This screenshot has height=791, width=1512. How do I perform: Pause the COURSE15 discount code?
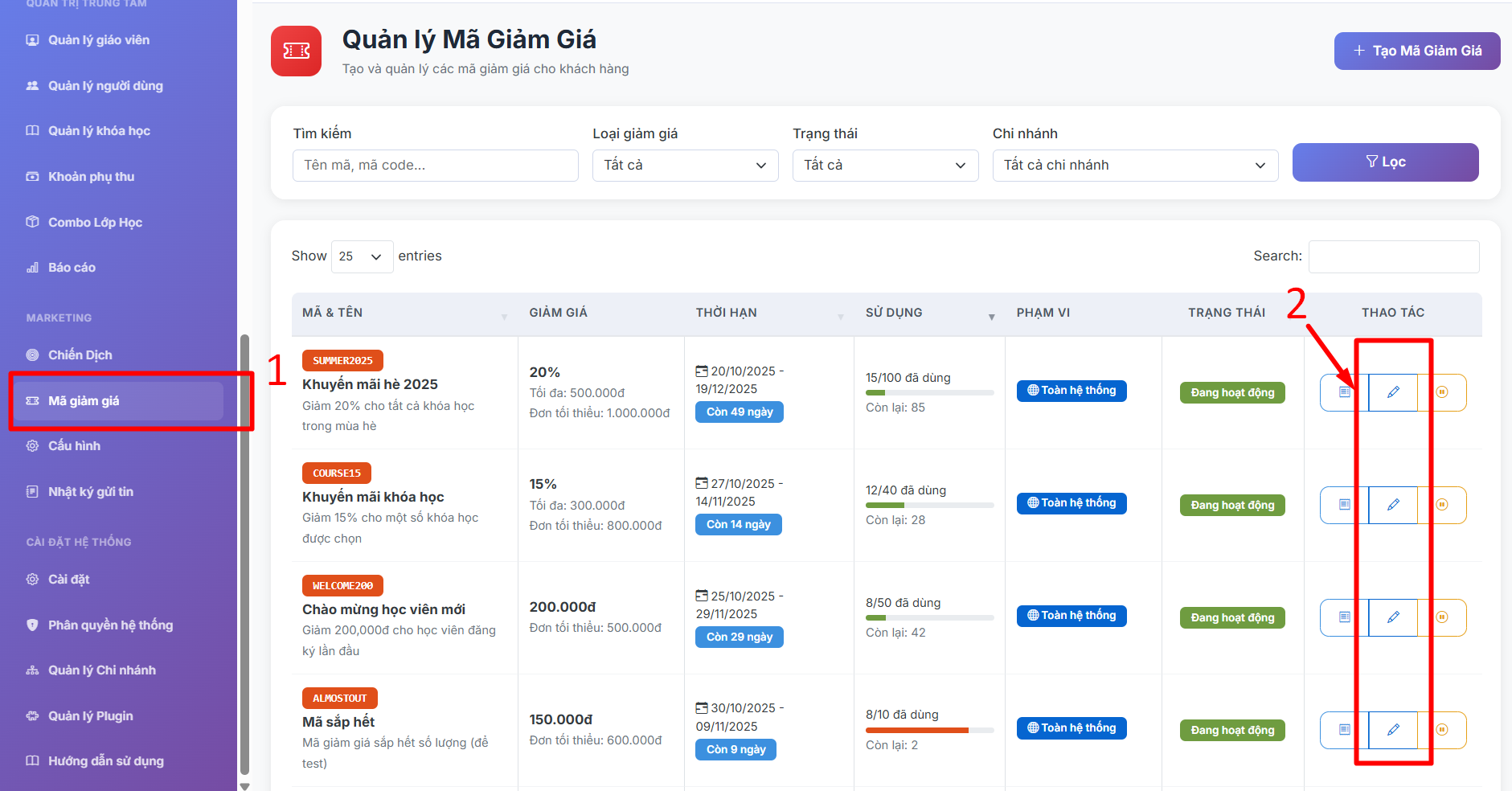pos(1442,505)
